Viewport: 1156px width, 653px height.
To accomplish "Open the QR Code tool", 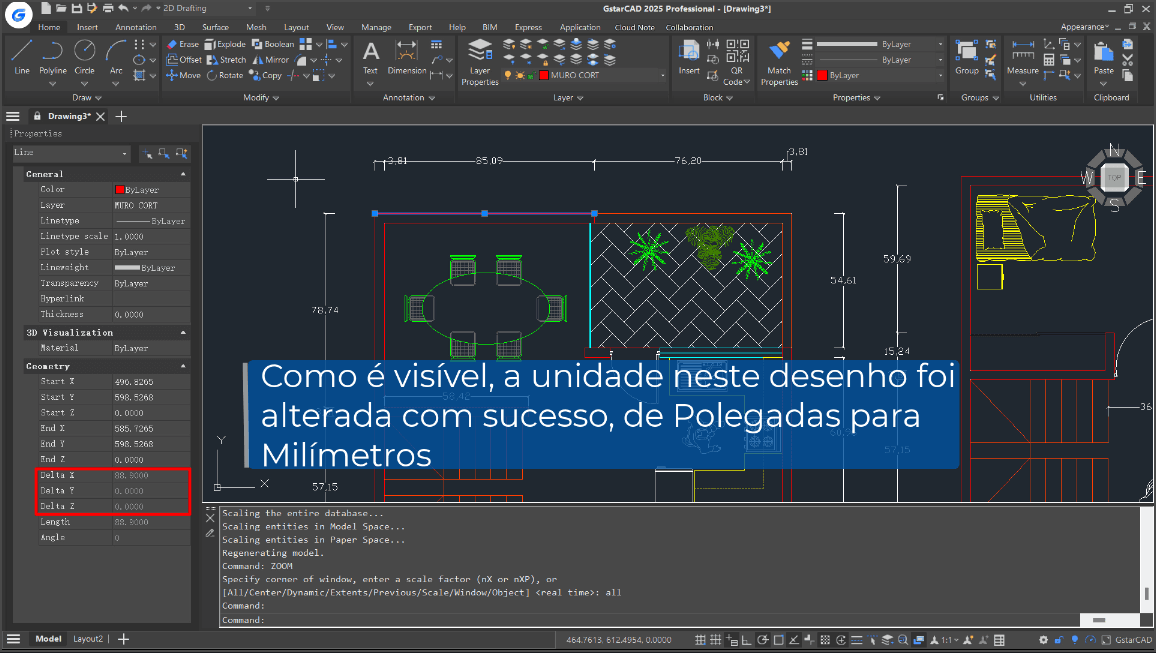I will coord(737,62).
